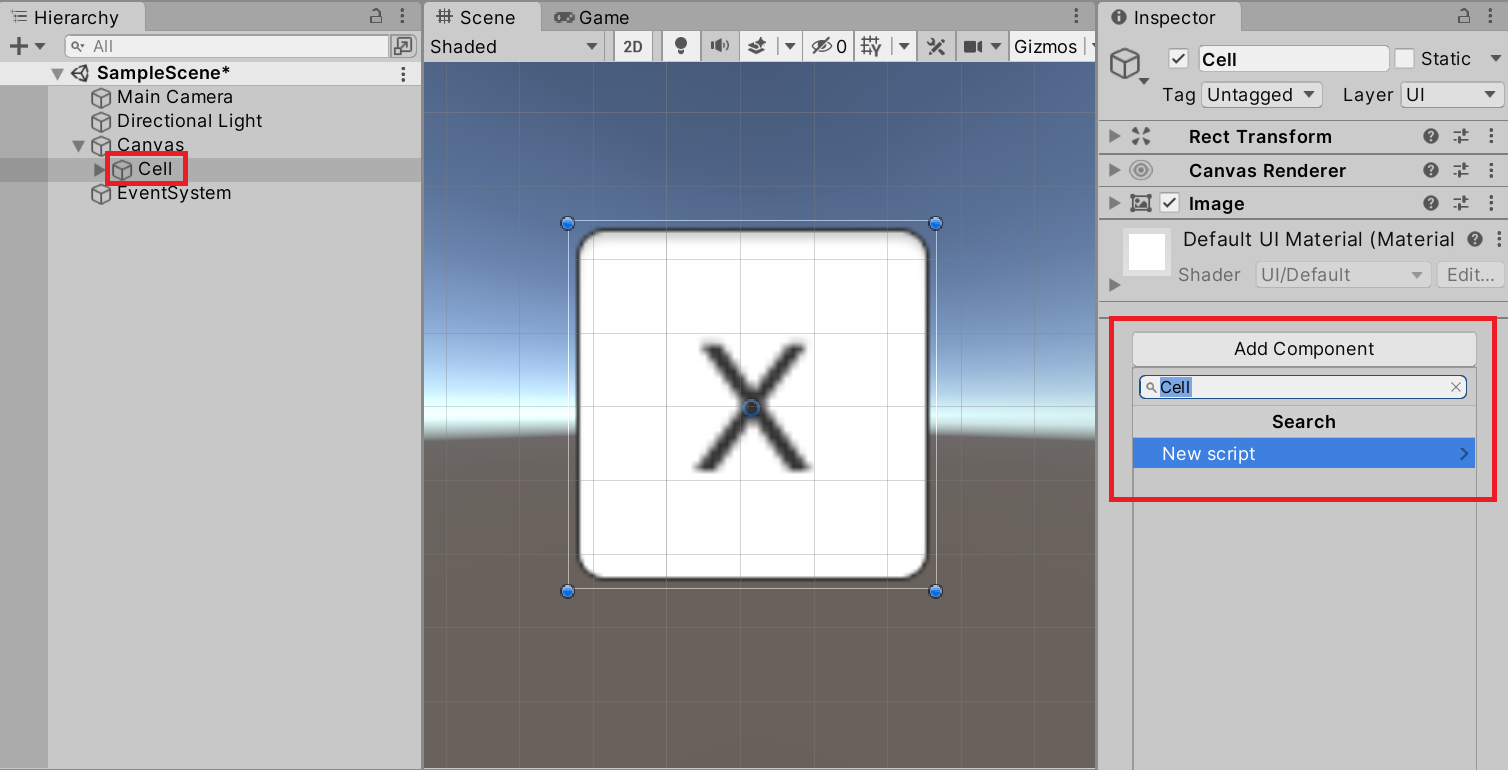Switch to the Game tab

[592, 17]
